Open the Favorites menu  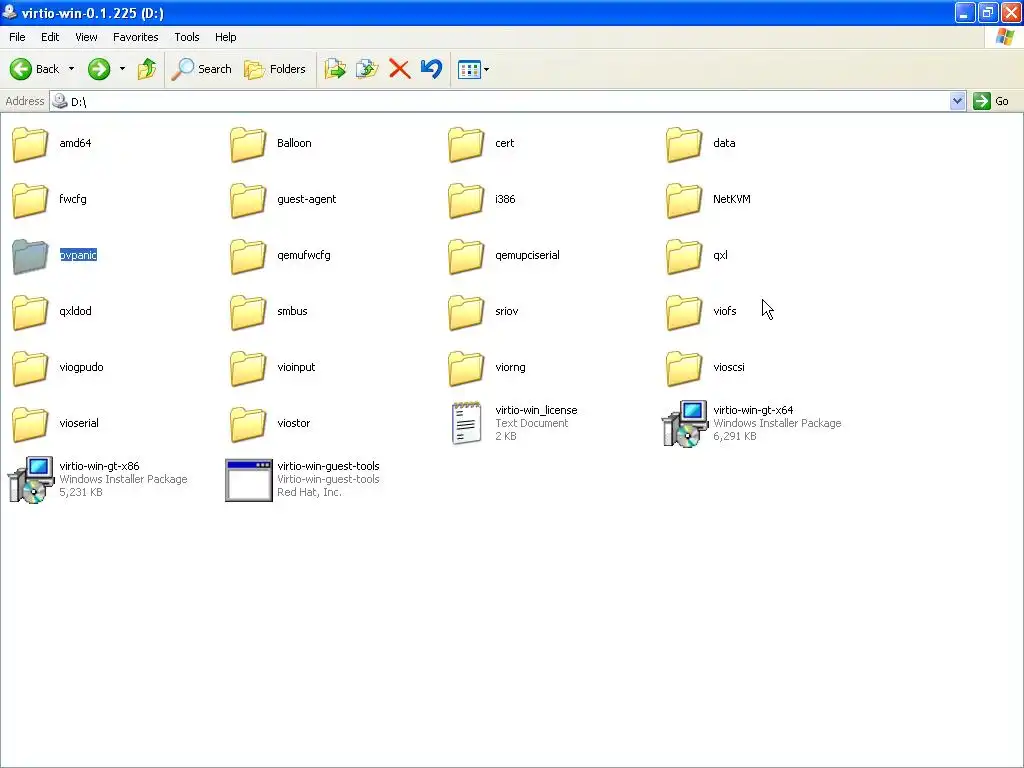(x=135, y=37)
